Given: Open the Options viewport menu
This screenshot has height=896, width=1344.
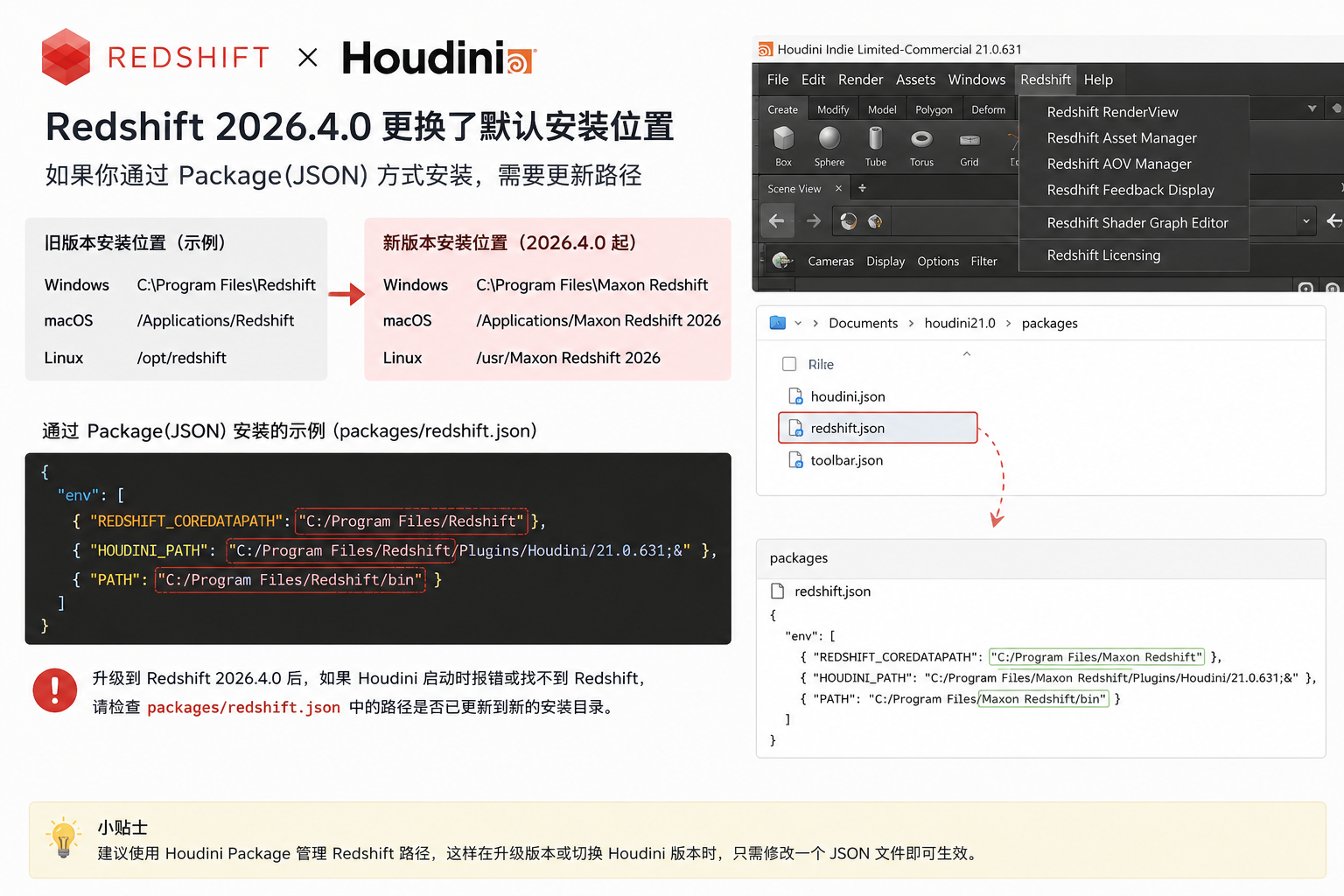Looking at the screenshot, I should pyautogui.click(x=938, y=261).
